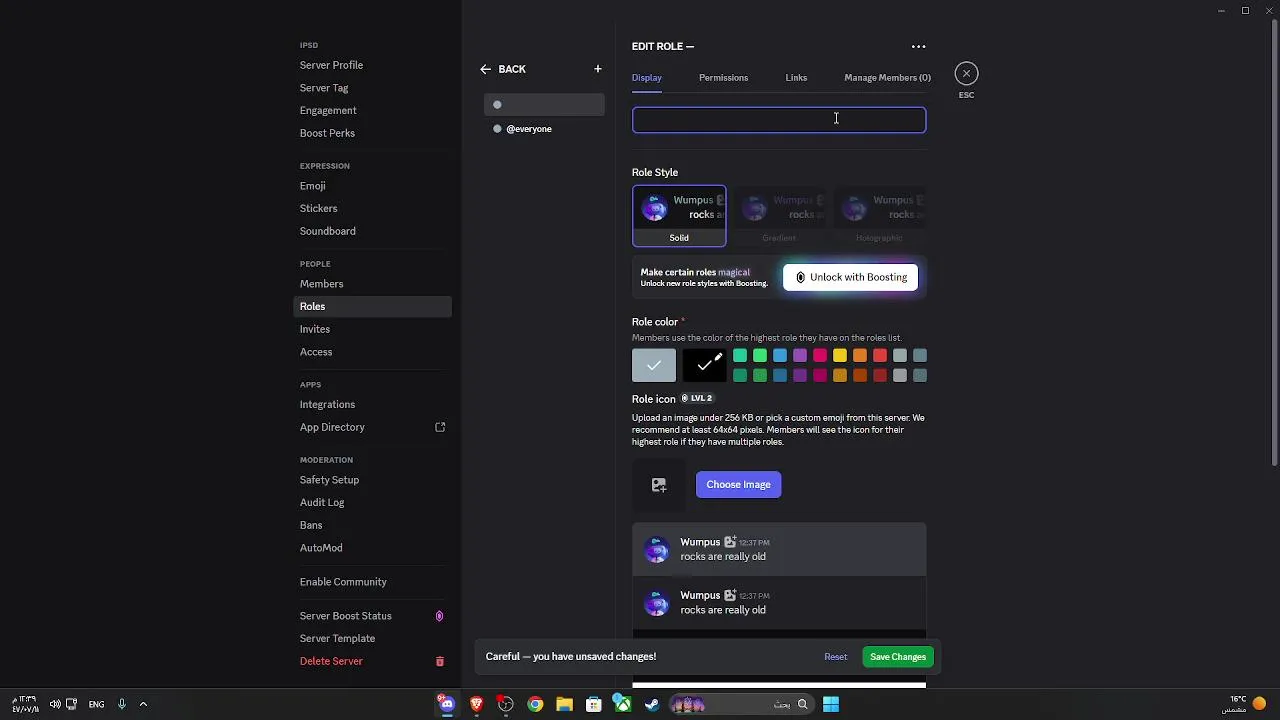This screenshot has height=720, width=1280.
Task: Pick the bright blue role color swatch
Action: (x=780, y=355)
